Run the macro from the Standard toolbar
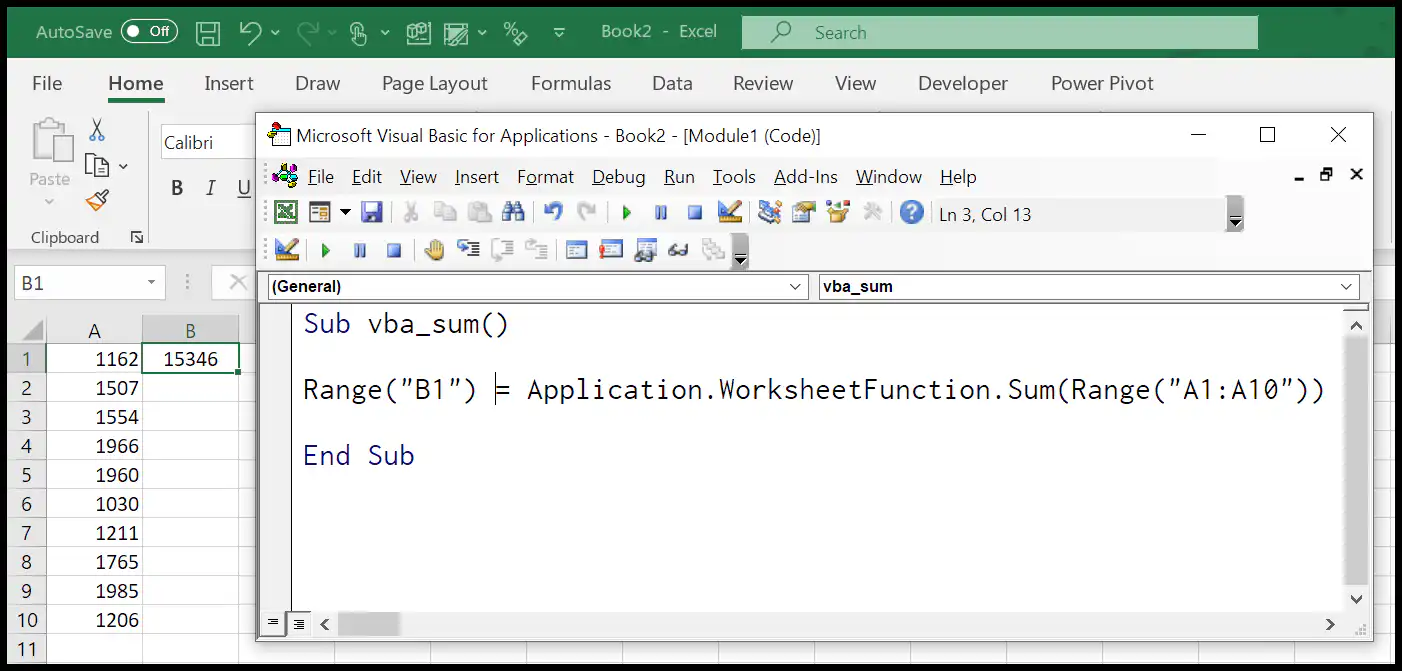 [x=627, y=212]
